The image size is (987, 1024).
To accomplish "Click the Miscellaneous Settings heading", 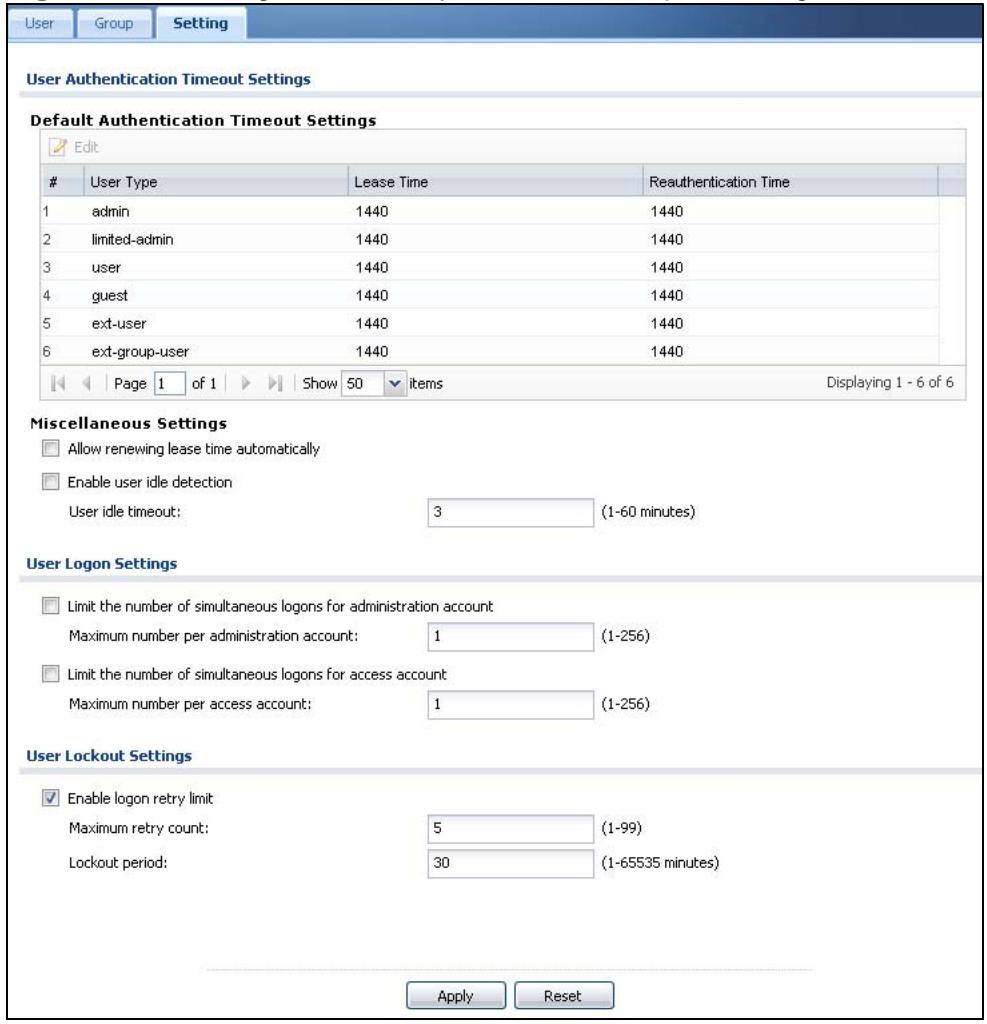I will click(x=129, y=423).
